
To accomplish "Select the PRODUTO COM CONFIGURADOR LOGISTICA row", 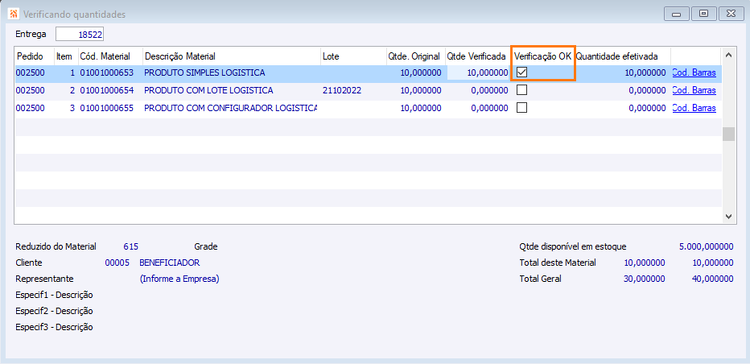I will 368,108.
